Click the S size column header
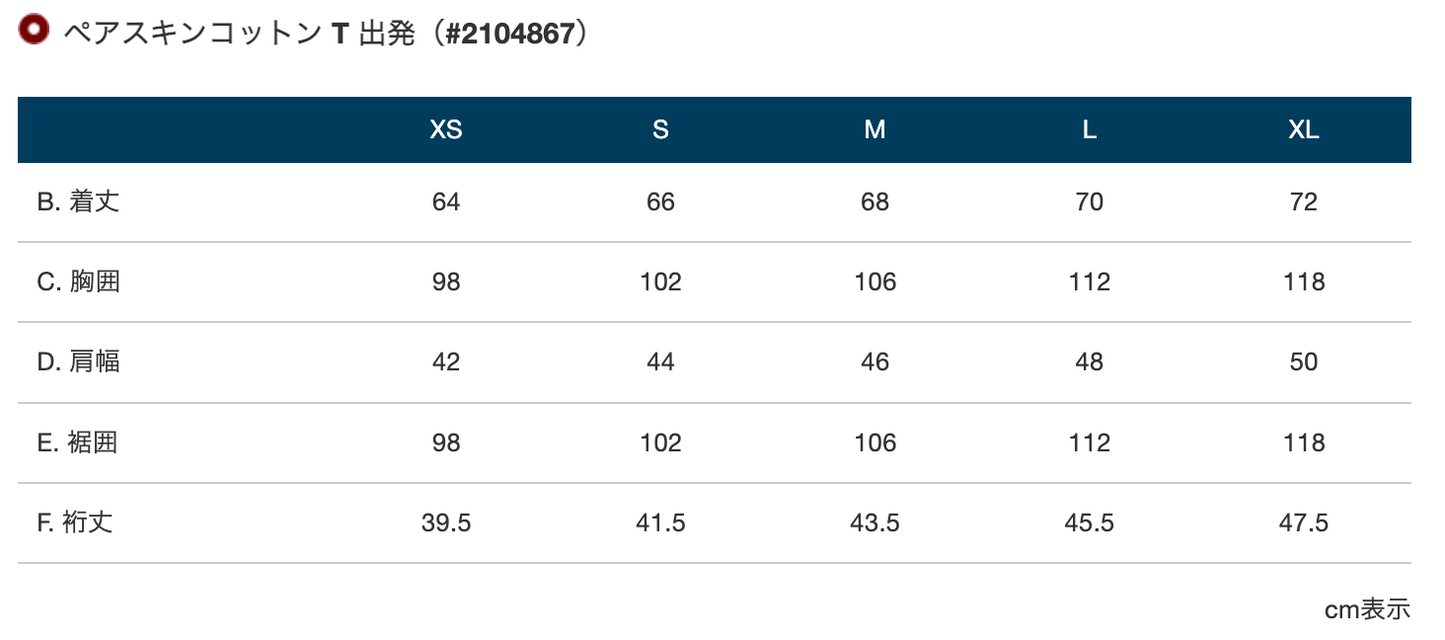1445x640 pixels. [660, 130]
